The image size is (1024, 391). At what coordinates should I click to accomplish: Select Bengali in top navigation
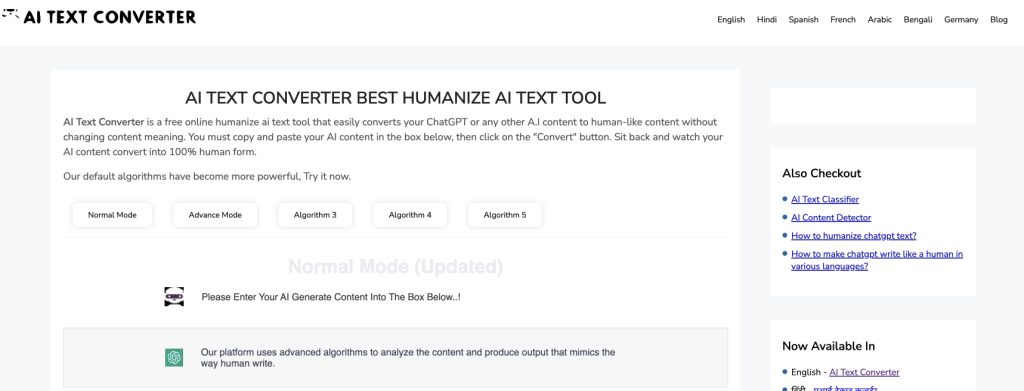(x=918, y=20)
